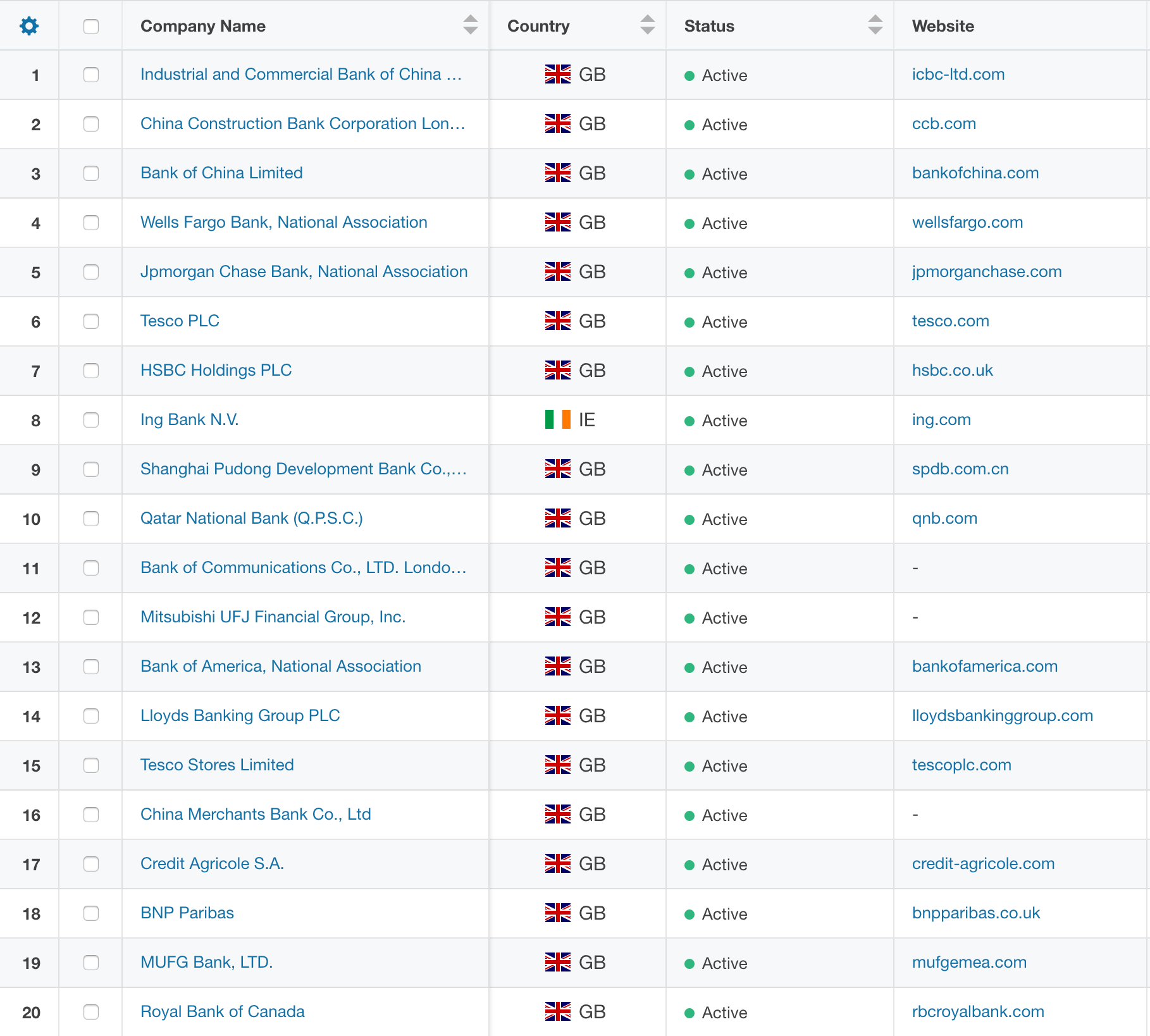Image resolution: width=1150 pixels, height=1036 pixels.
Task: Visit the qnb.com website link
Action: point(944,519)
